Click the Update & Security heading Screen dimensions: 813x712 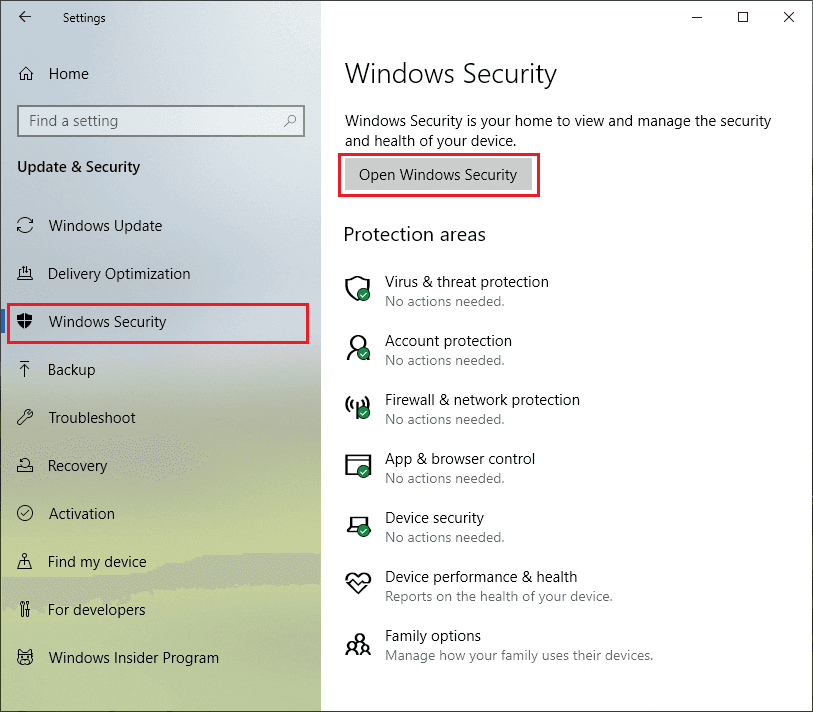coord(78,167)
